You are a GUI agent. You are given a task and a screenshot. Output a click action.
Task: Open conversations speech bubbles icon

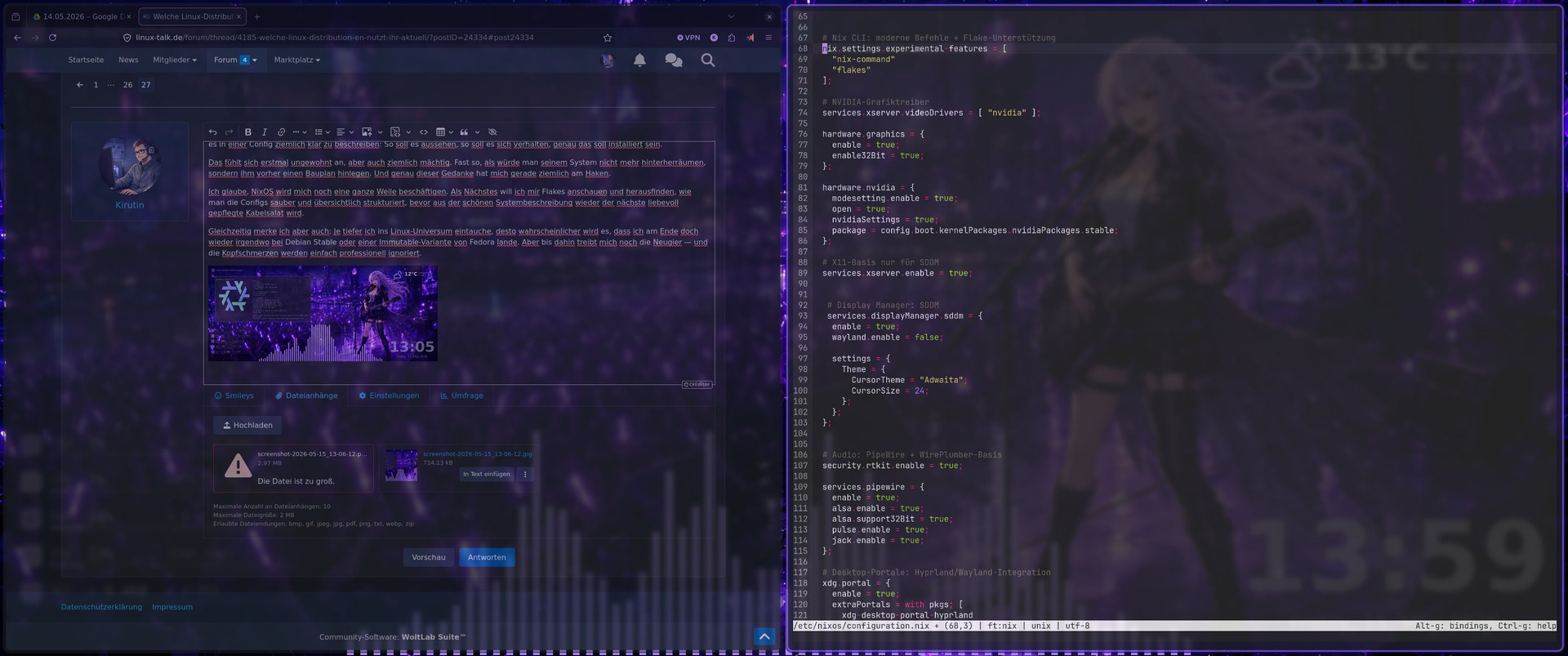click(x=674, y=60)
